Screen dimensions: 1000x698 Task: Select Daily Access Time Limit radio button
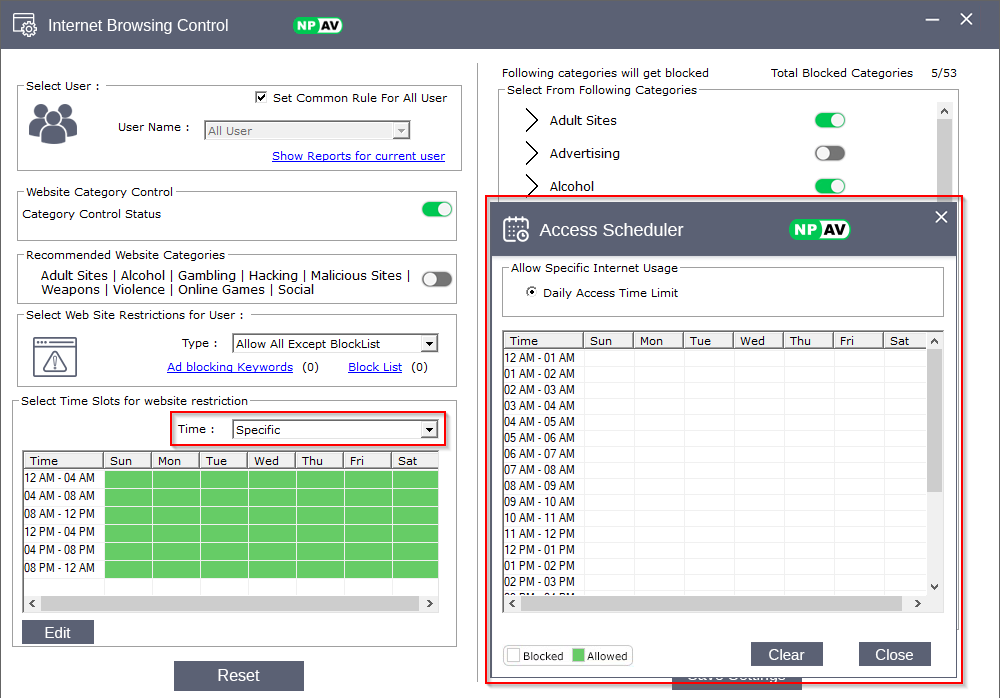click(531, 293)
